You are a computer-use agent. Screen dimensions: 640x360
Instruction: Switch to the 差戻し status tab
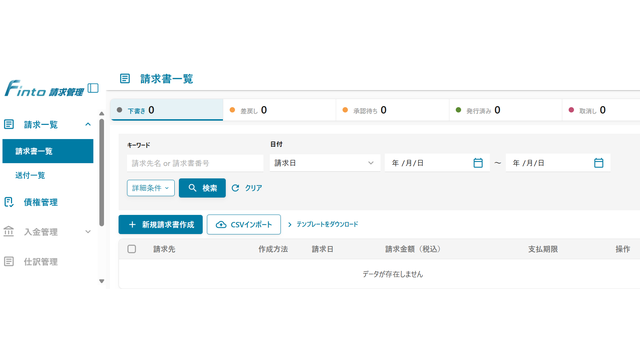280,110
